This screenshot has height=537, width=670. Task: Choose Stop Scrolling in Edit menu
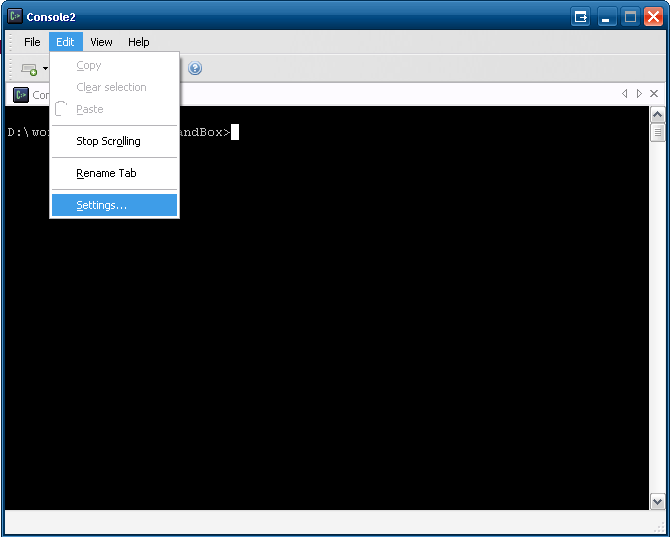click(x=114, y=141)
